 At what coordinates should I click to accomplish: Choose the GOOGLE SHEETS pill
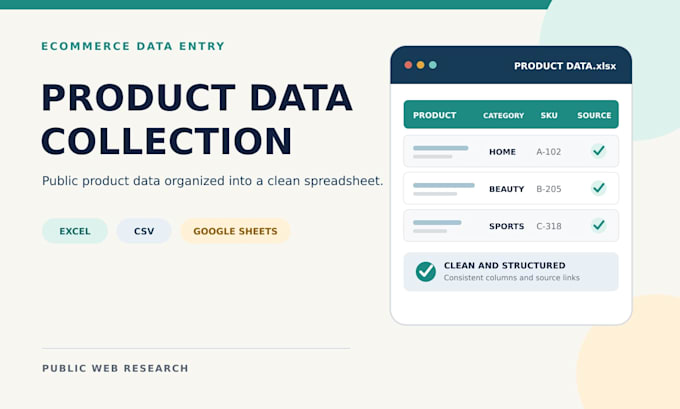(x=235, y=231)
